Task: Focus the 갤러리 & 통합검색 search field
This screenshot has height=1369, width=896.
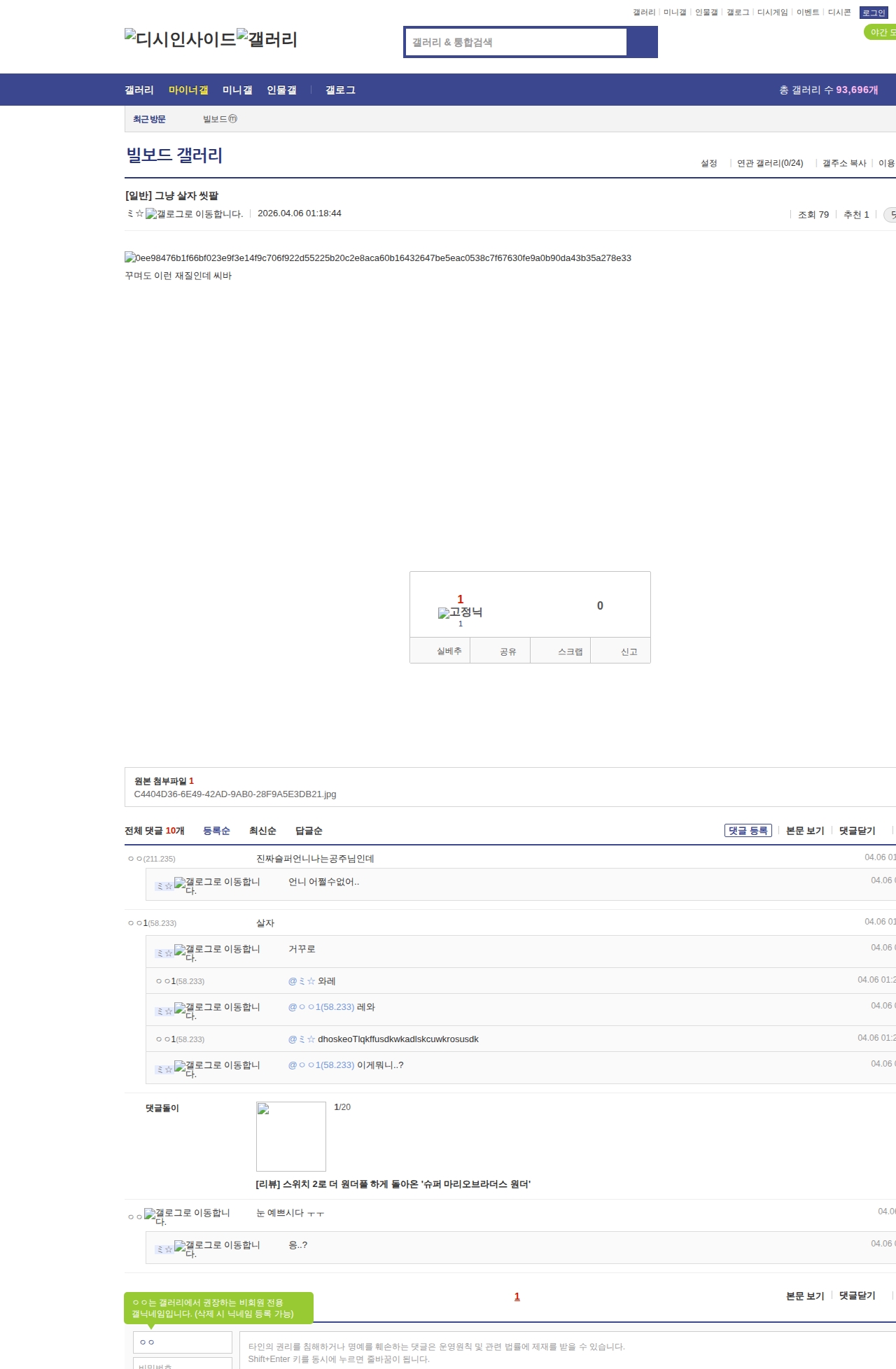Action: tap(516, 42)
